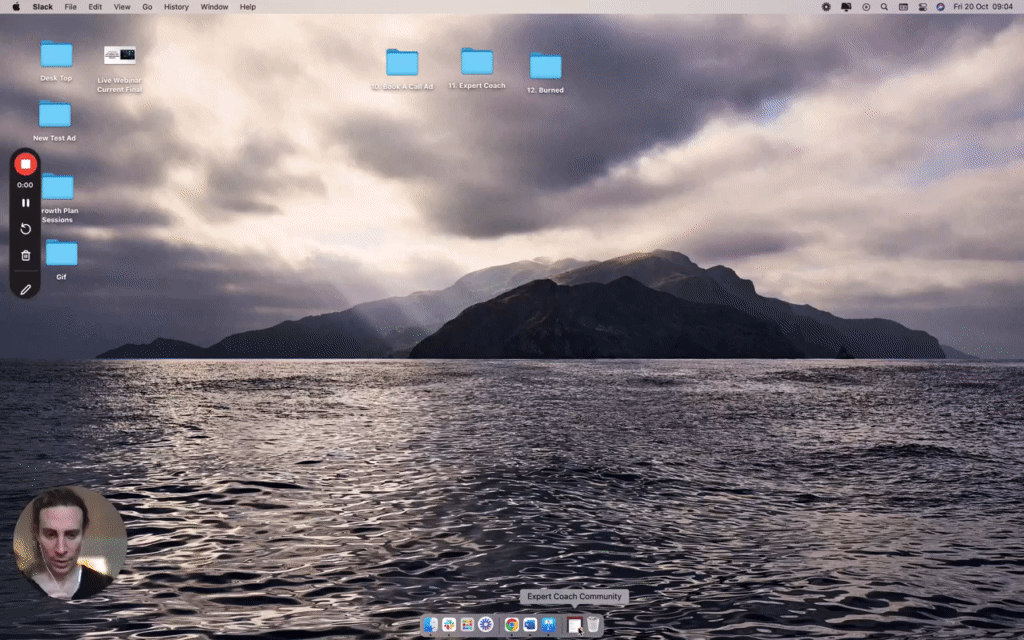Open Keynote from the dock
Screen dimensions: 1024x640
[x=548, y=625]
